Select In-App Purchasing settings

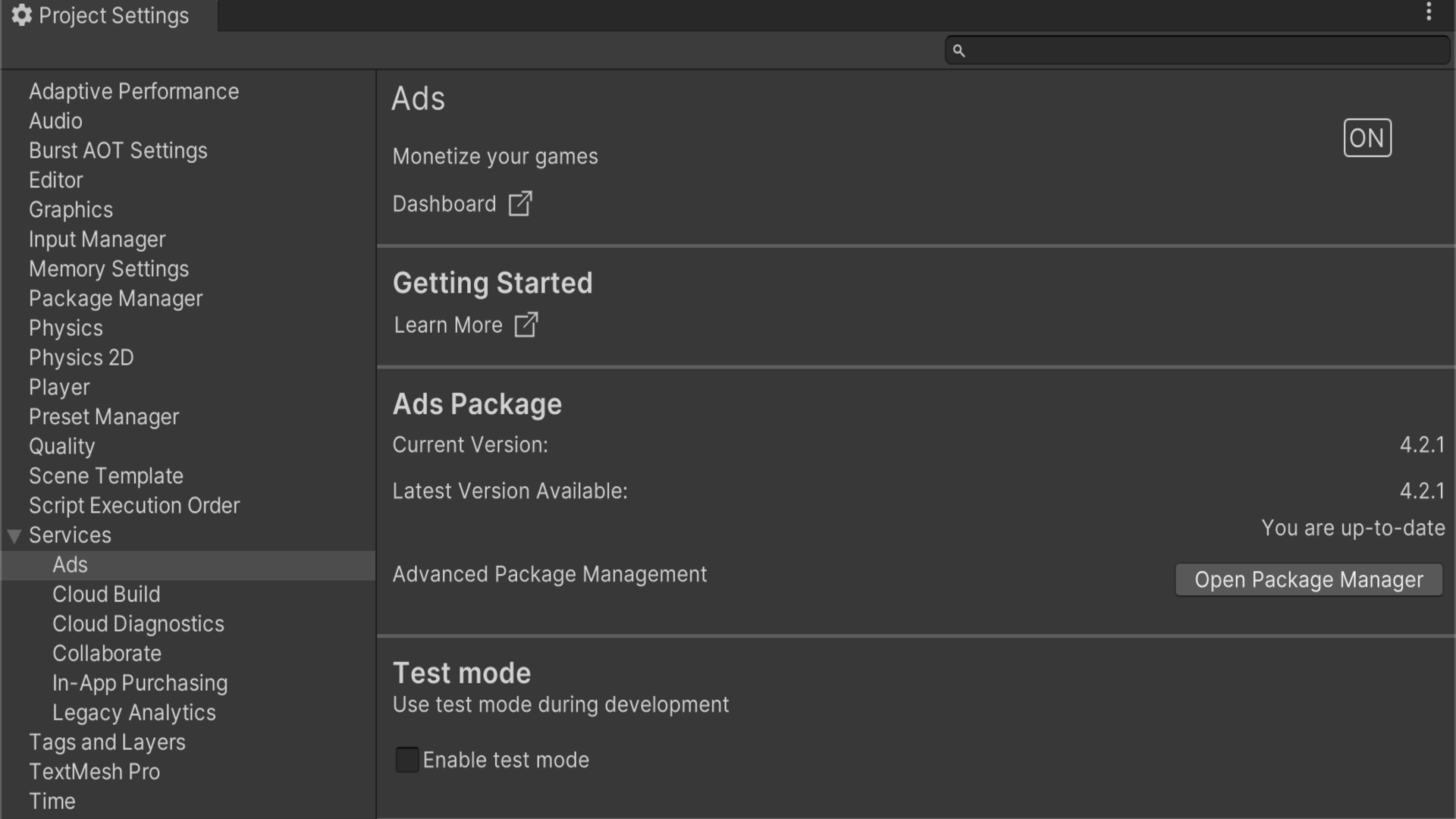140,682
